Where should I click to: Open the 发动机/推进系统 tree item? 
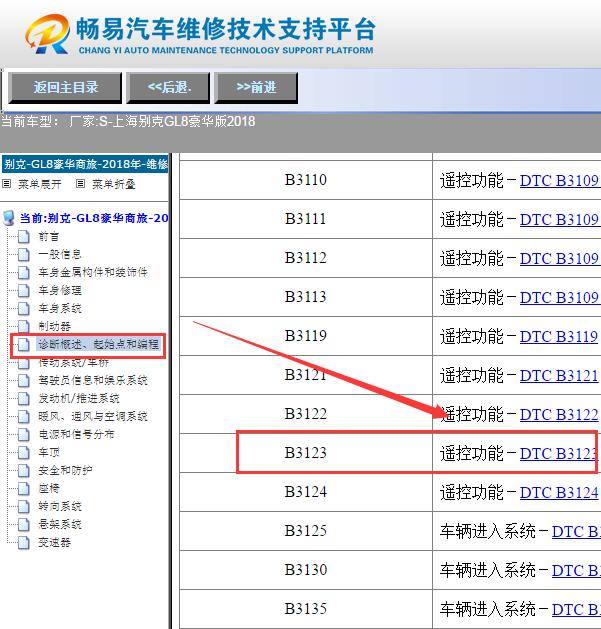pyautogui.click(x=79, y=398)
